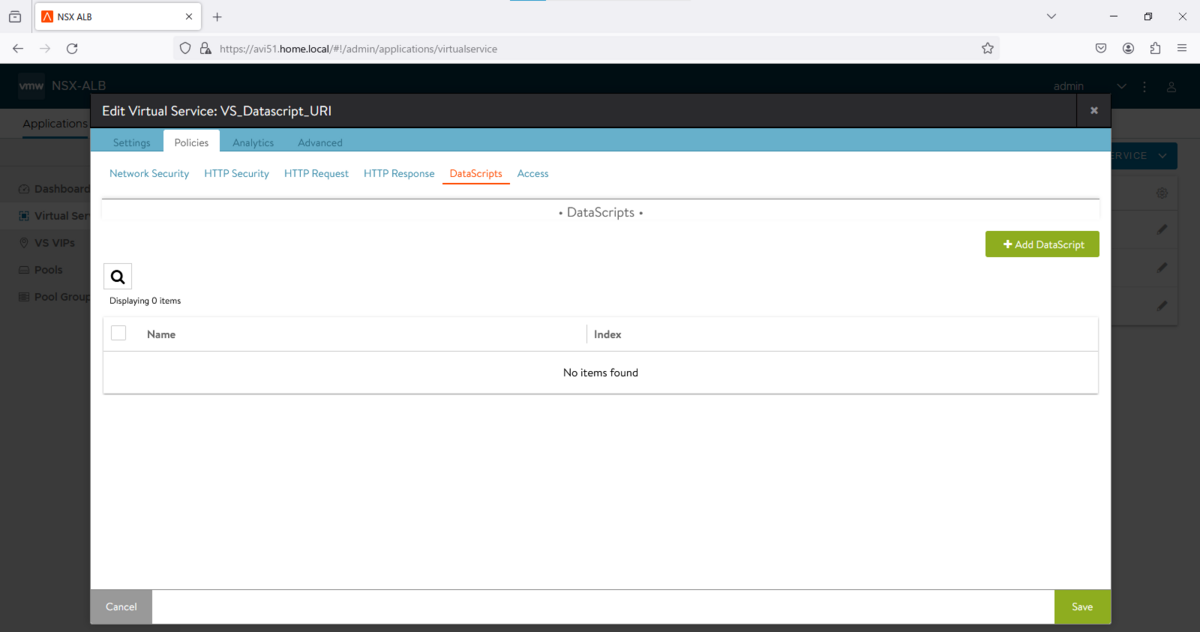List all tabs with the dropdown arrow
Image resolution: width=1200 pixels, height=632 pixels.
tap(1051, 16)
